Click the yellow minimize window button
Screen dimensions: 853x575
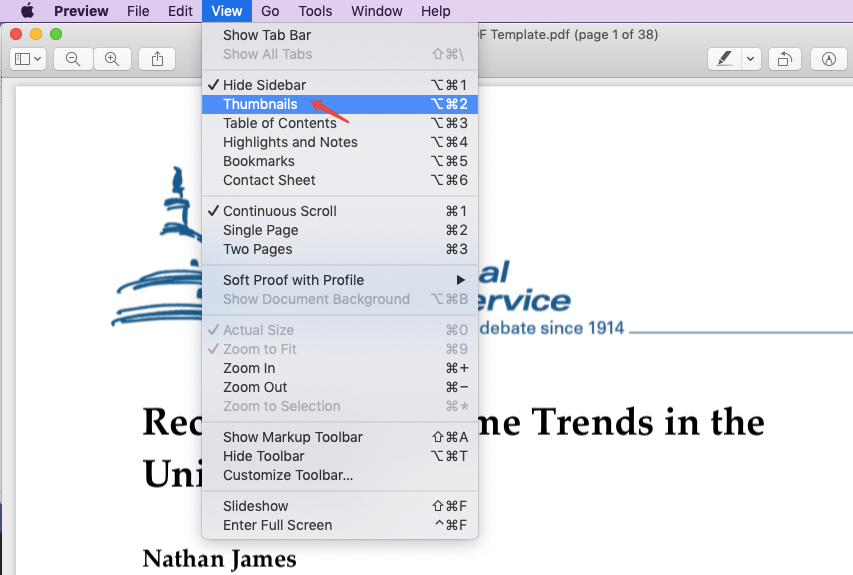point(36,34)
